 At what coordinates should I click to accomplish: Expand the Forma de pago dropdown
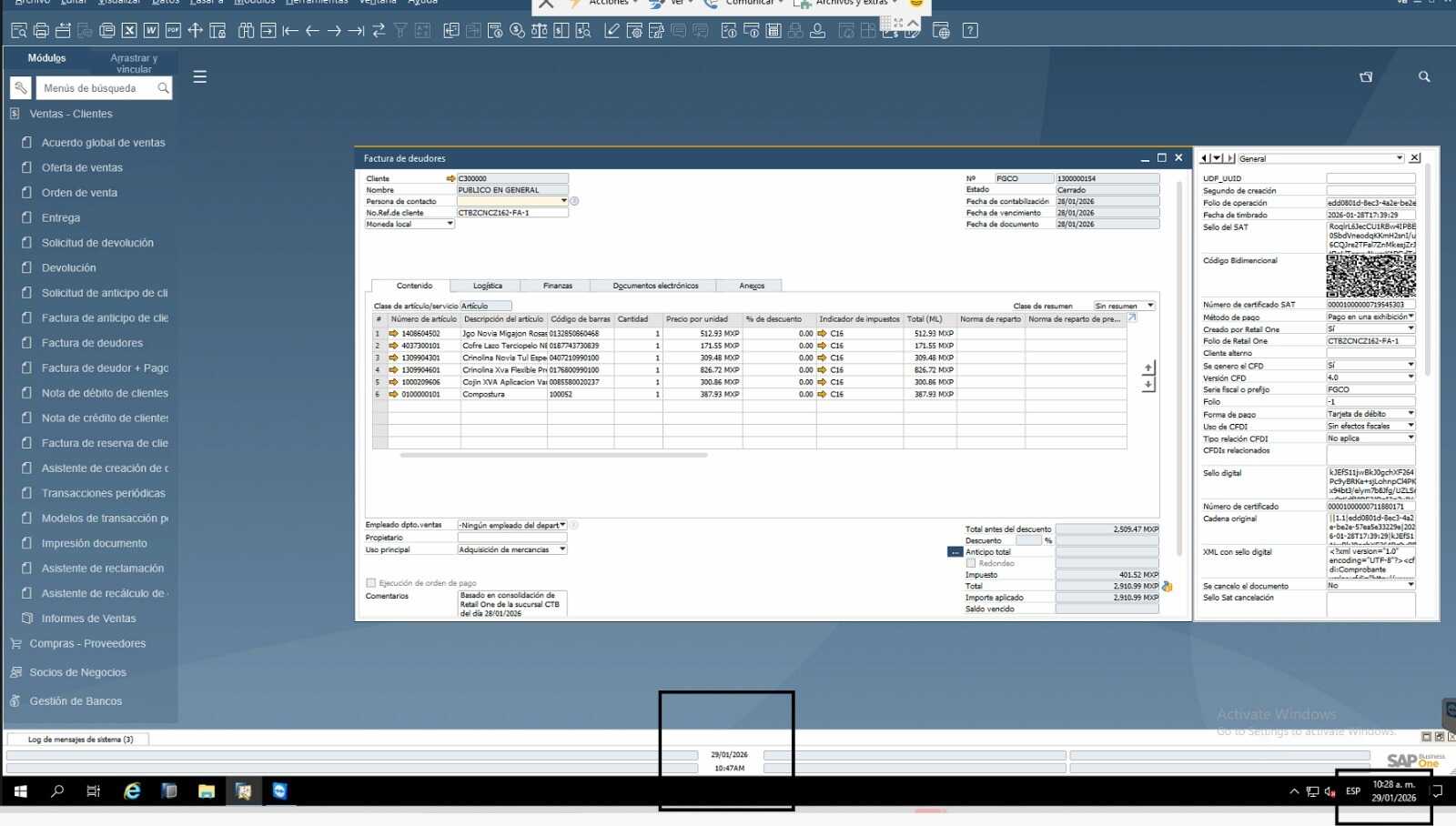[1410, 414]
